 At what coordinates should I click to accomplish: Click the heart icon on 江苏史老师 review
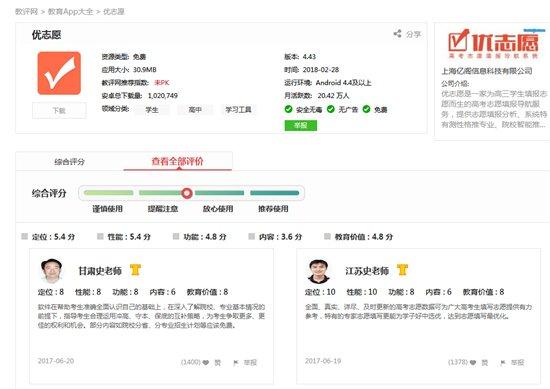pyautogui.click(x=473, y=362)
